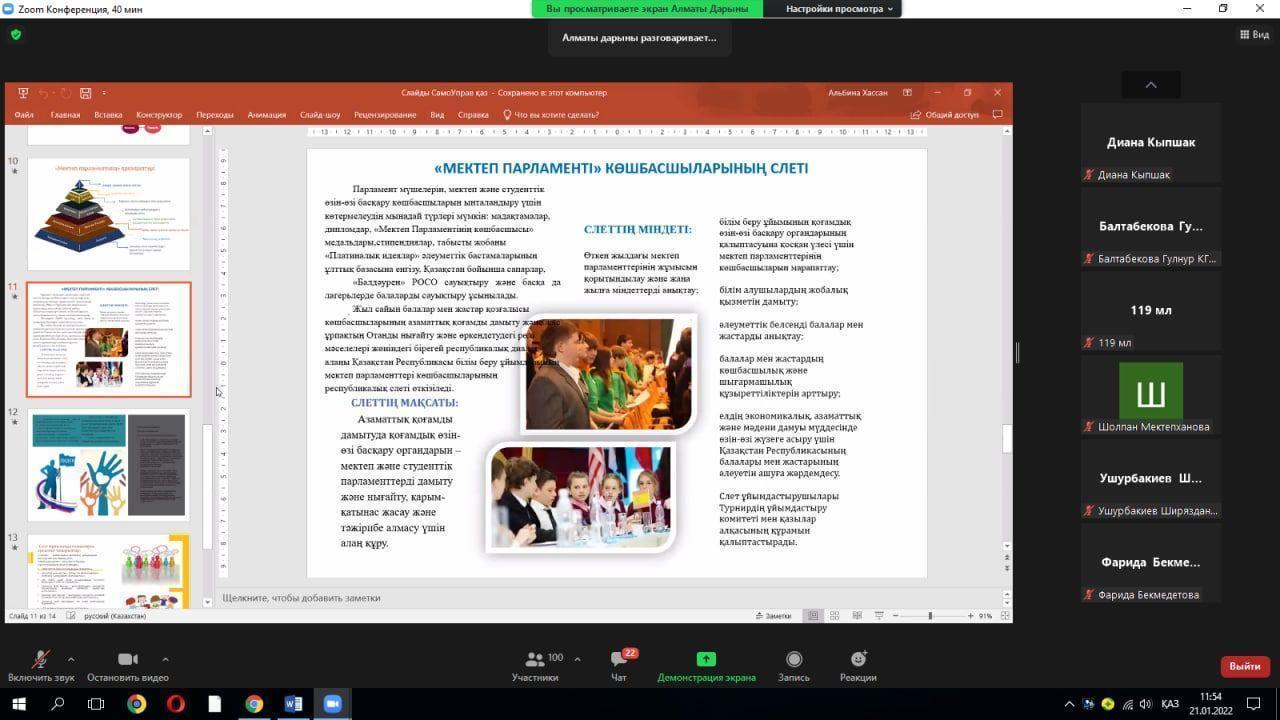Screen dimensions: 1280x720
Task: Expand audio options arrow beside microphone
Action: click(71, 659)
